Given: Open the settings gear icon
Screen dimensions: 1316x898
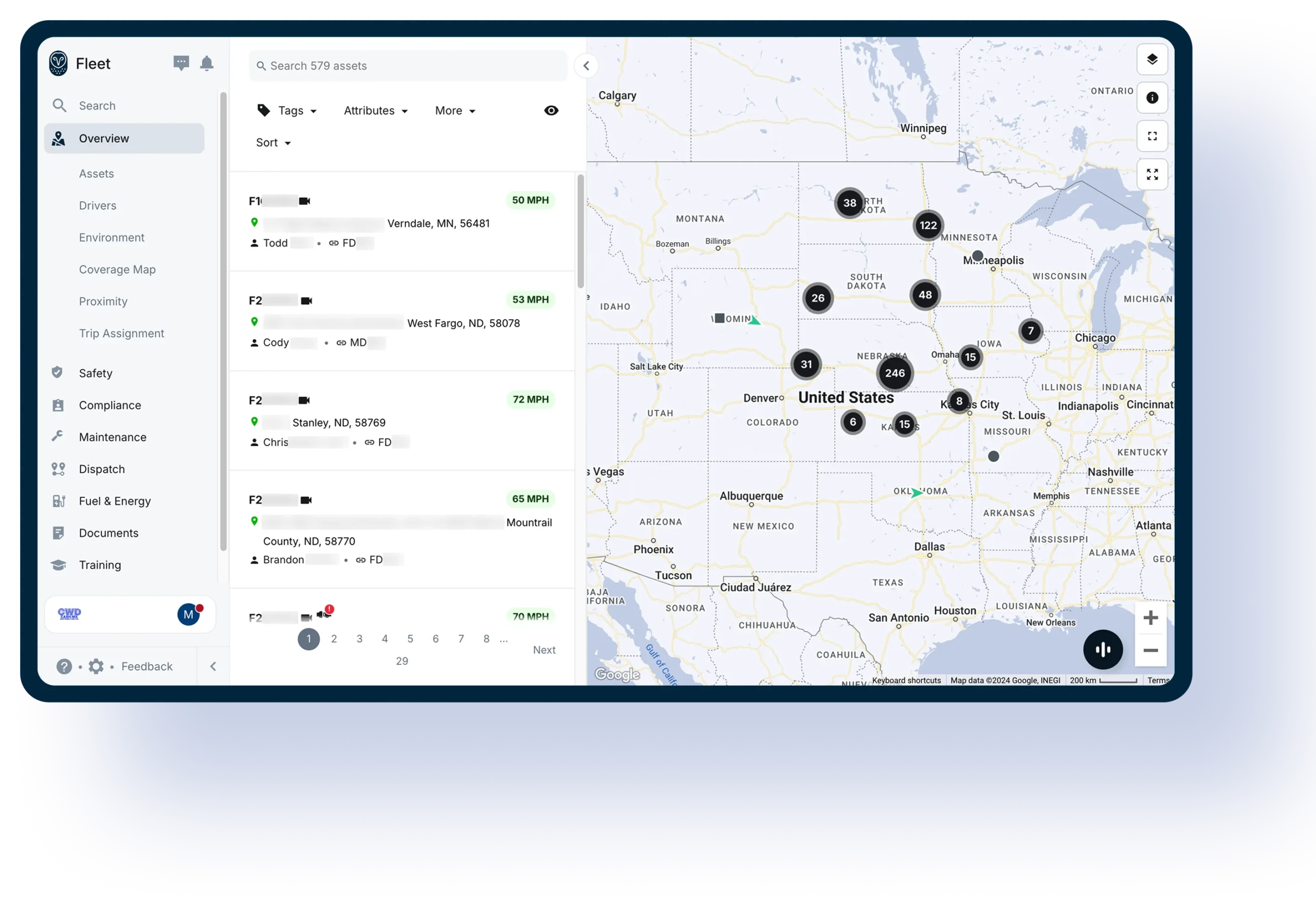Looking at the screenshot, I should click(96, 666).
